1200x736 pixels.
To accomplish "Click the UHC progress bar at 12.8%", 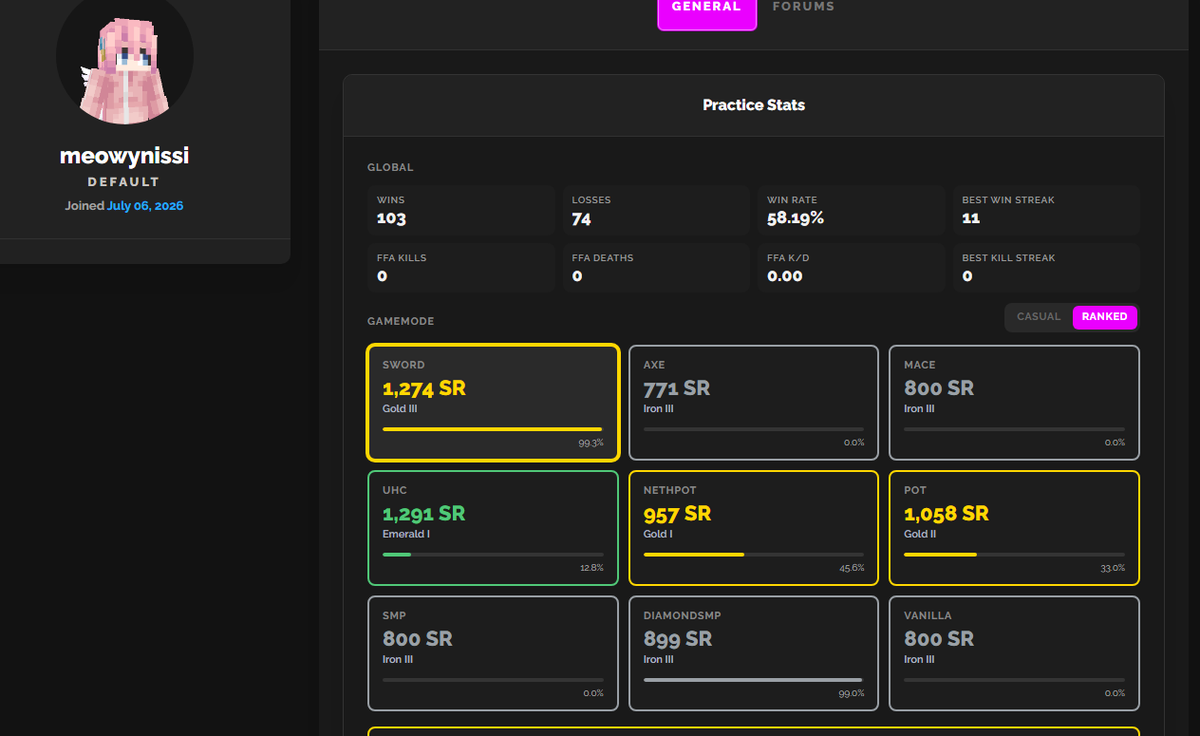I will click(493, 554).
